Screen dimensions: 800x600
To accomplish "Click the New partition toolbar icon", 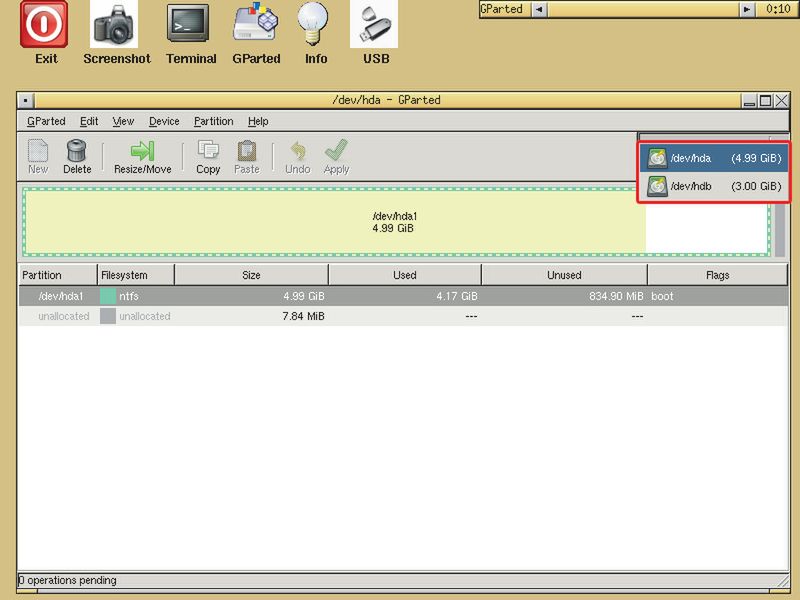I will point(38,151).
